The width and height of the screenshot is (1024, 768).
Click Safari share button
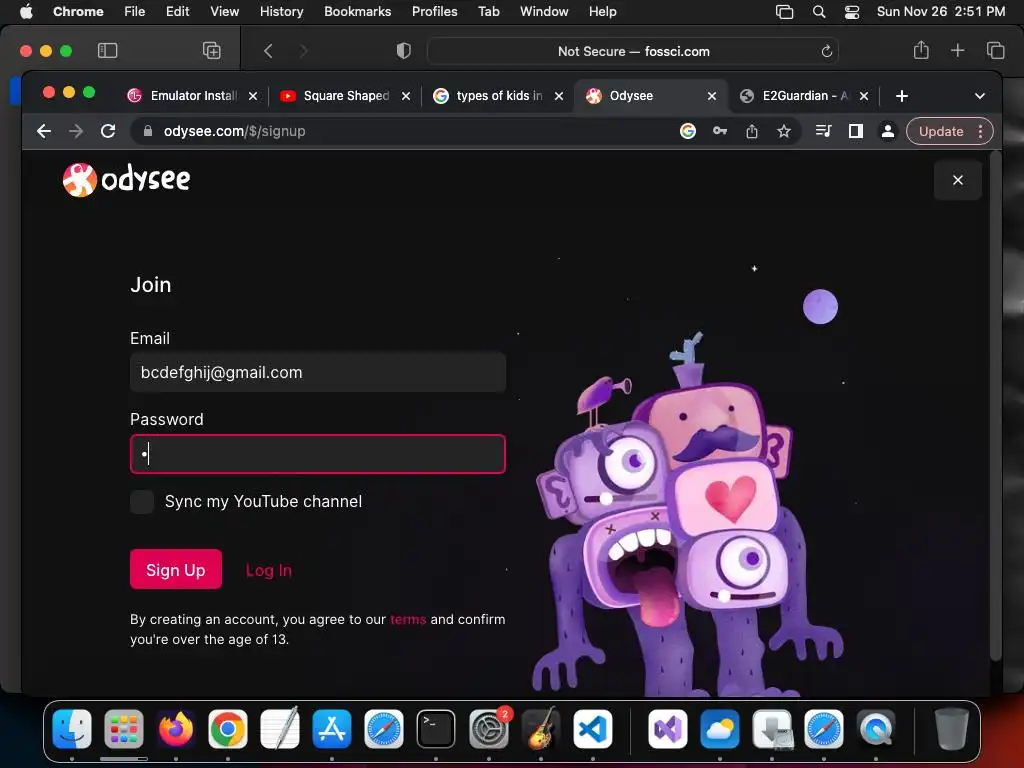pos(921,50)
